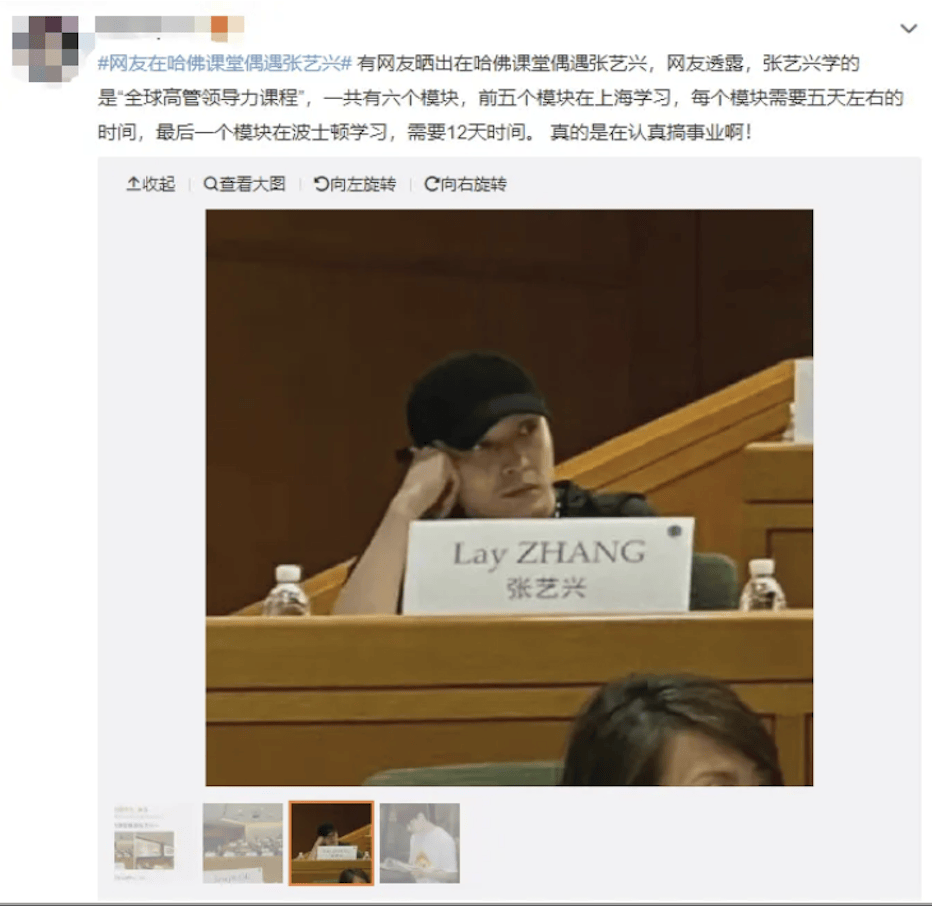Click the clockwise rotate arrow icon
The height and width of the screenshot is (906, 932).
432,184
